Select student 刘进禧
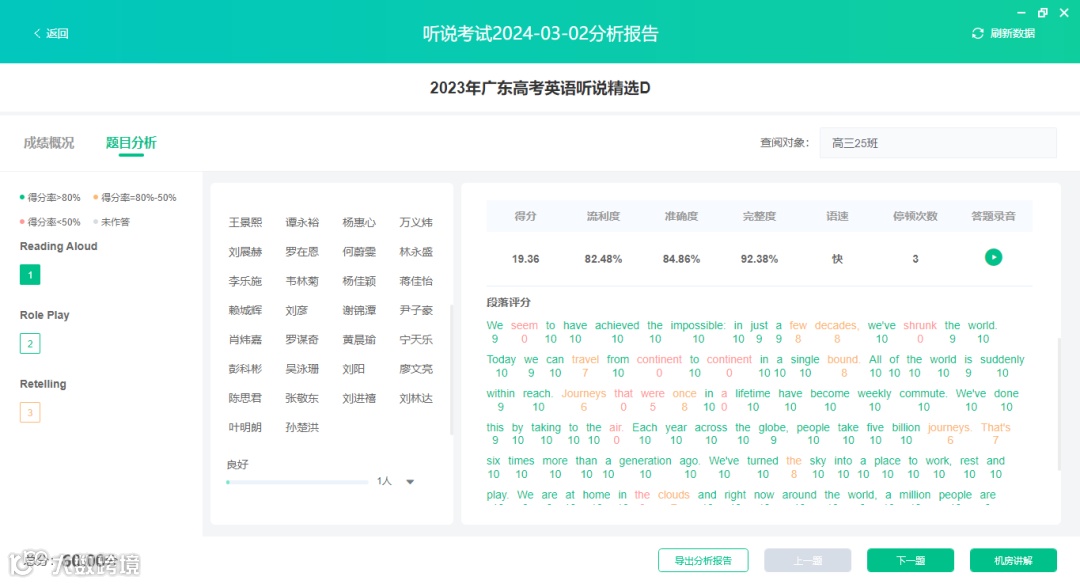This screenshot has width=1080, height=584. pyautogui.click(x=359, y=398)
